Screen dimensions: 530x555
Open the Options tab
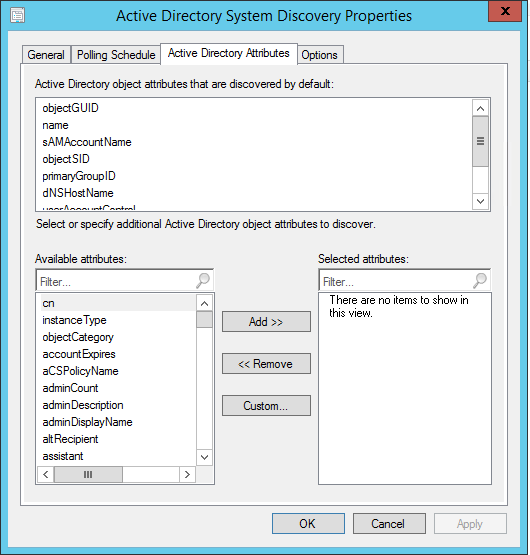click(x=320, y=55)
